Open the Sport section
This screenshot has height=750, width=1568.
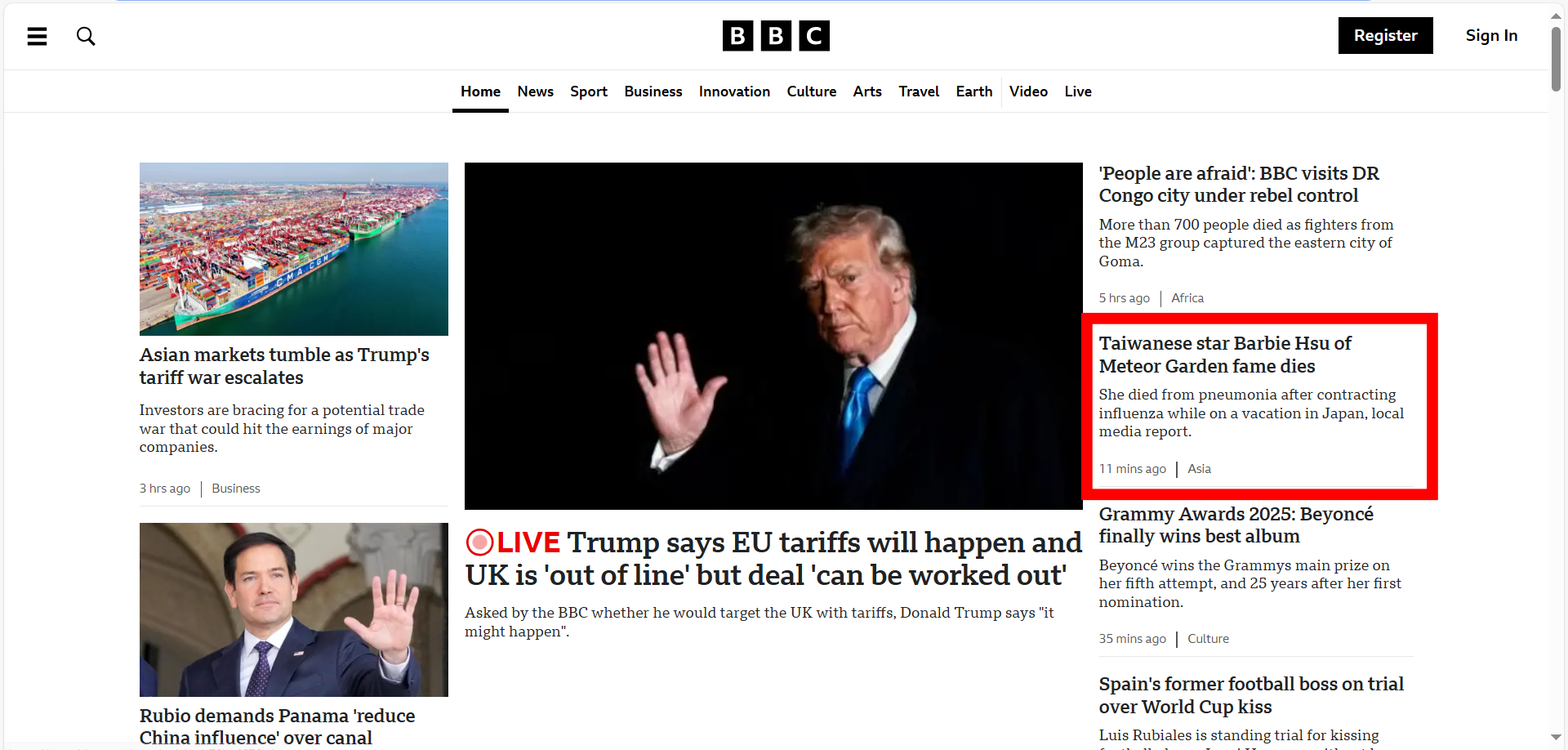(589, 92)
